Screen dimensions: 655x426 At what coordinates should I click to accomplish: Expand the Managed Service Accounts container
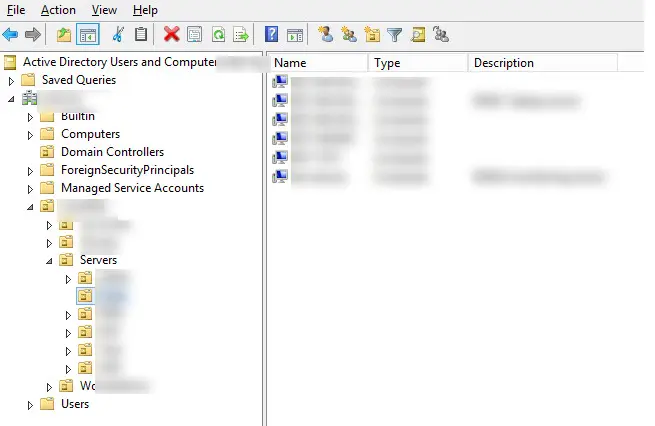pyautogui.click(x=30, y=189)
